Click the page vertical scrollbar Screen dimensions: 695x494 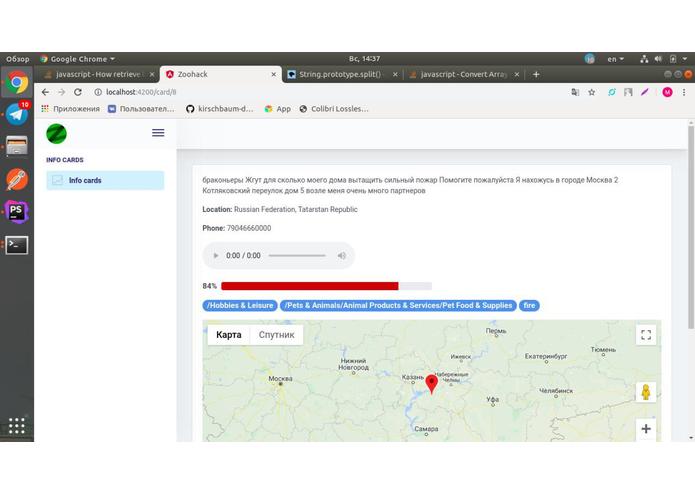(691, 228)
